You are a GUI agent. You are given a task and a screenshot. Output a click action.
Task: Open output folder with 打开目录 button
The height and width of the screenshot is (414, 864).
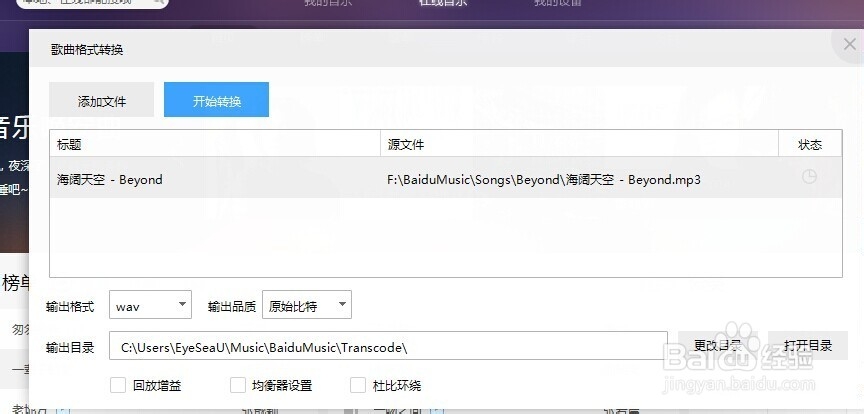pos(808,346)
